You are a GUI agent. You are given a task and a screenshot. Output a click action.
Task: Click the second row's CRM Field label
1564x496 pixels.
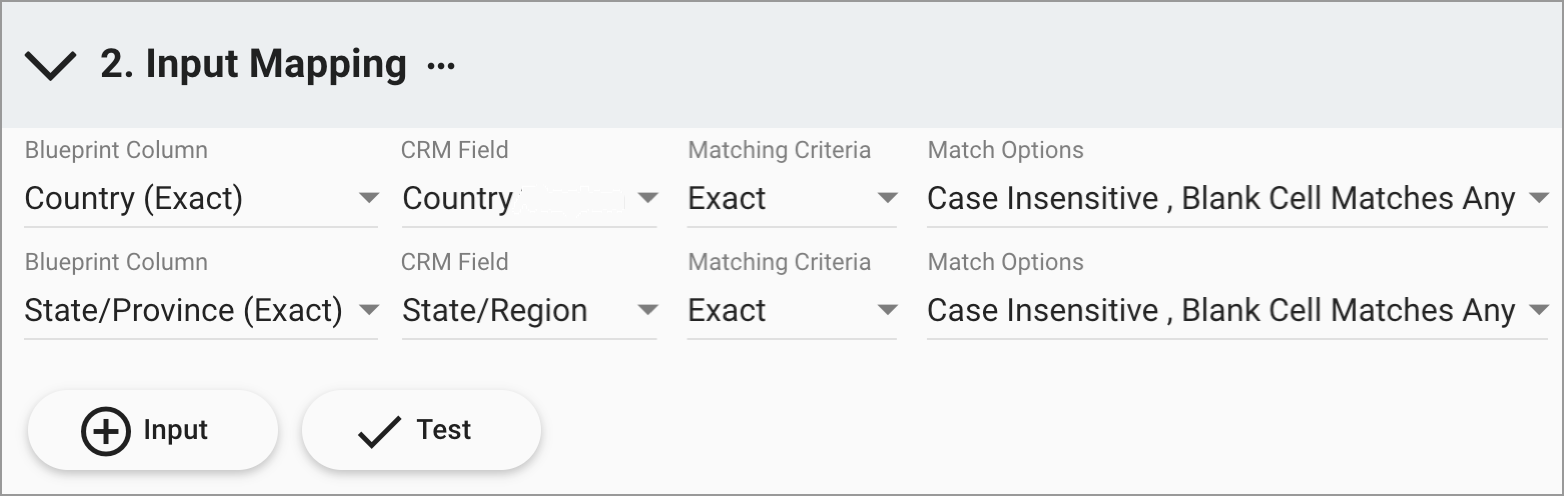455,262
